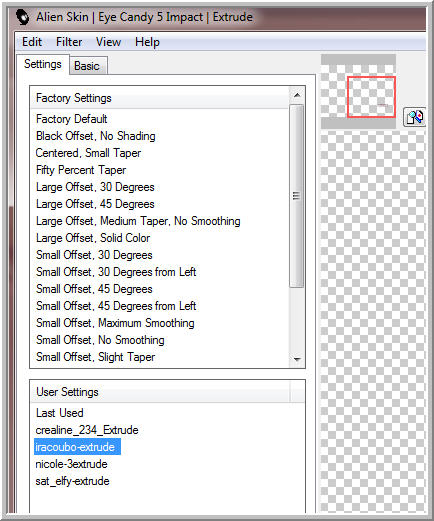Select Large Offset, Solid Color preset
434x521 pixels.
pos(93,238)
